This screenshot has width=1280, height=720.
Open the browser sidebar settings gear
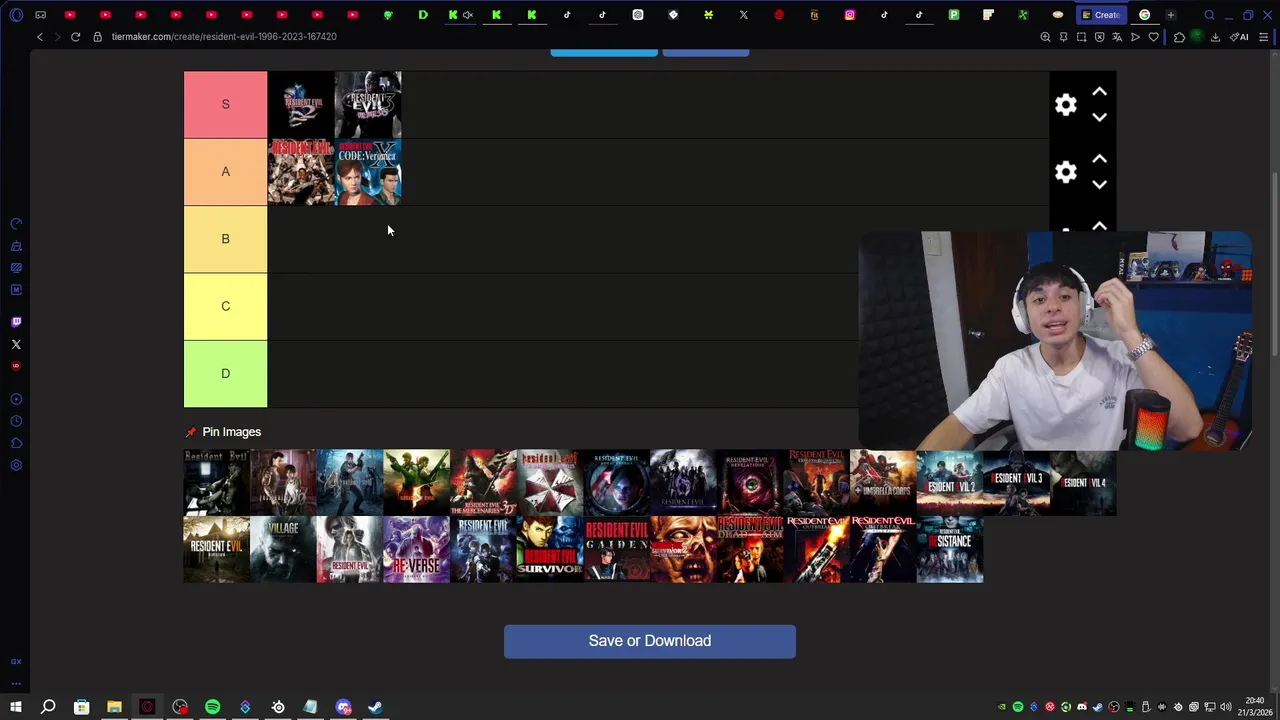[16, 465]
